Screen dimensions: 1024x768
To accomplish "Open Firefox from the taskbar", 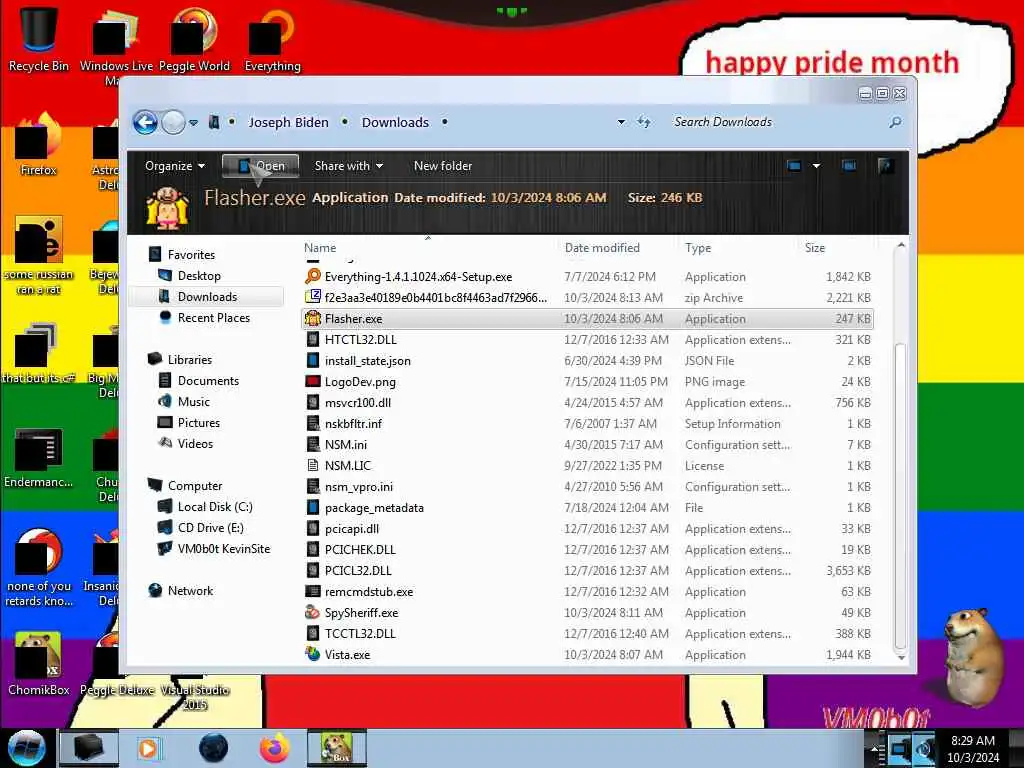I will tap(275, 748).
